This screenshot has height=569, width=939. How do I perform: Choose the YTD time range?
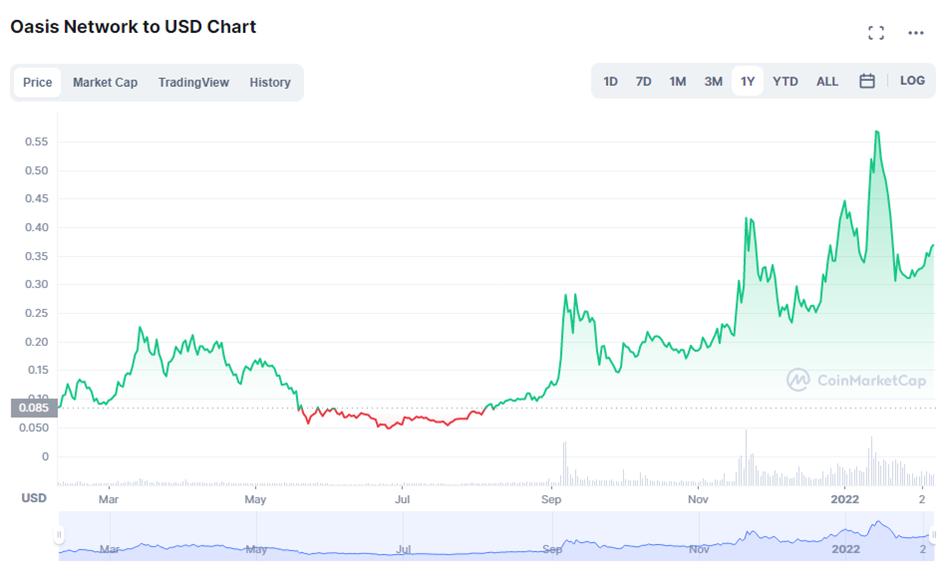pyautogui.click(x=785, y=81)
